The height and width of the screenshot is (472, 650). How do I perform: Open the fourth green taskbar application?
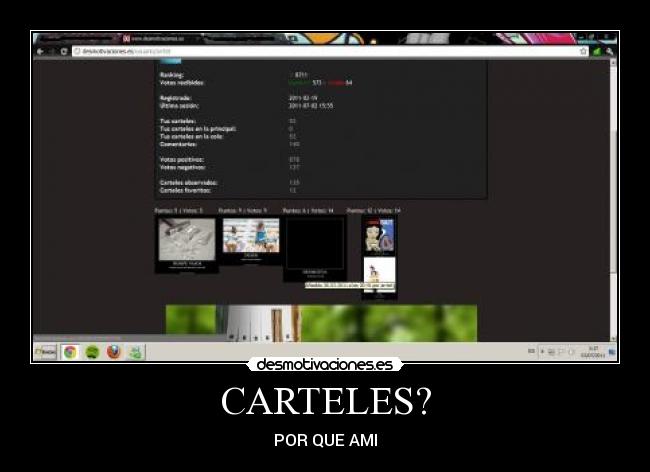tap(135, 352)
